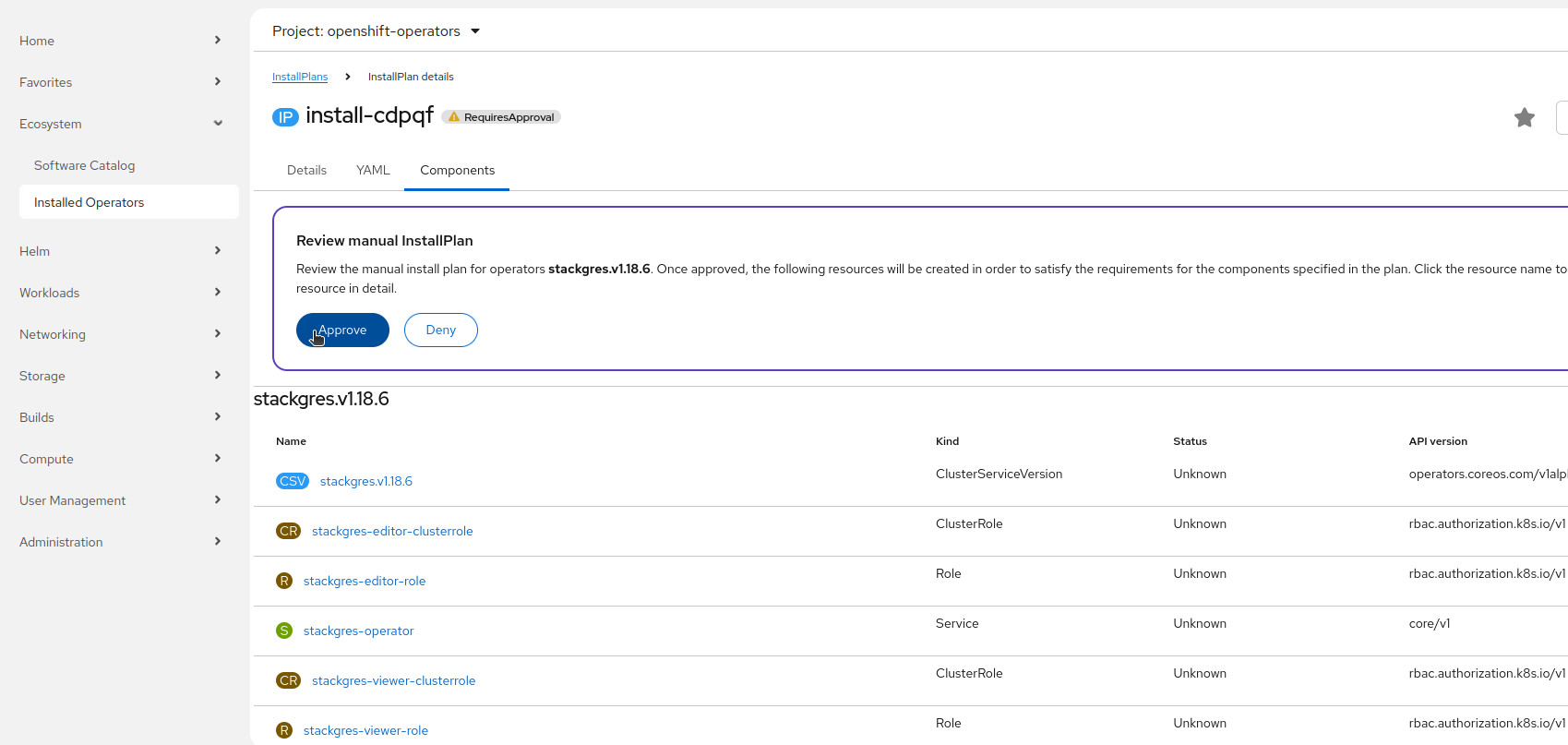This screenshot has height=745, width=1568.
Task: Open the stackgres-viewer-clusterrole link
Action: 393,680
